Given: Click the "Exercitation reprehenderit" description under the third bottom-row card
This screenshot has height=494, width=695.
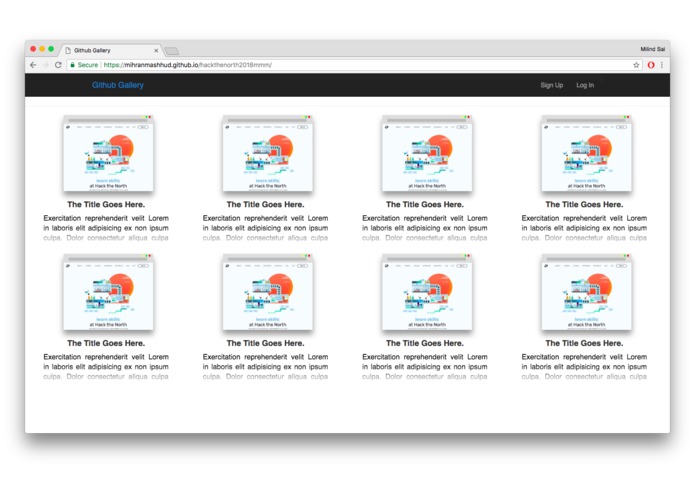Looking at the screenshot, I should [x=425, y=366].
